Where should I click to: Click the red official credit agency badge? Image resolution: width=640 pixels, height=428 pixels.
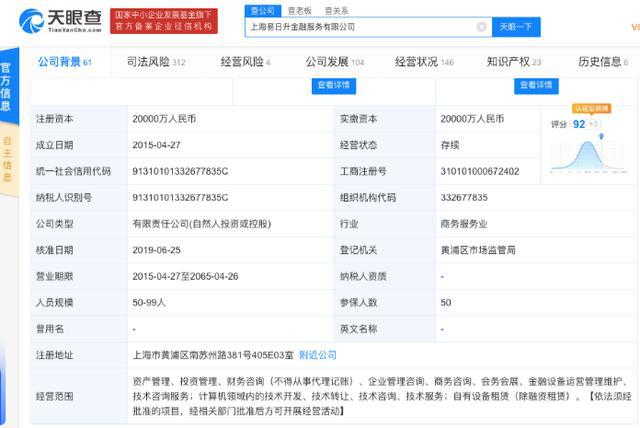[x=164, y=21]
